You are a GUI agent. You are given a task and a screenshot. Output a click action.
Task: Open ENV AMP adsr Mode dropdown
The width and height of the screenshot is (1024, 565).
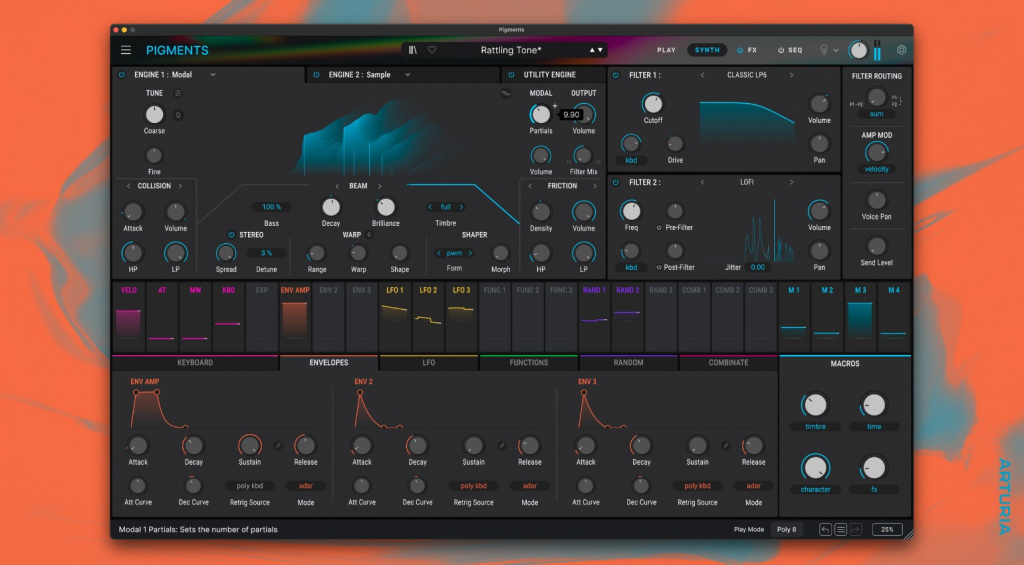(x=306, y=486)
